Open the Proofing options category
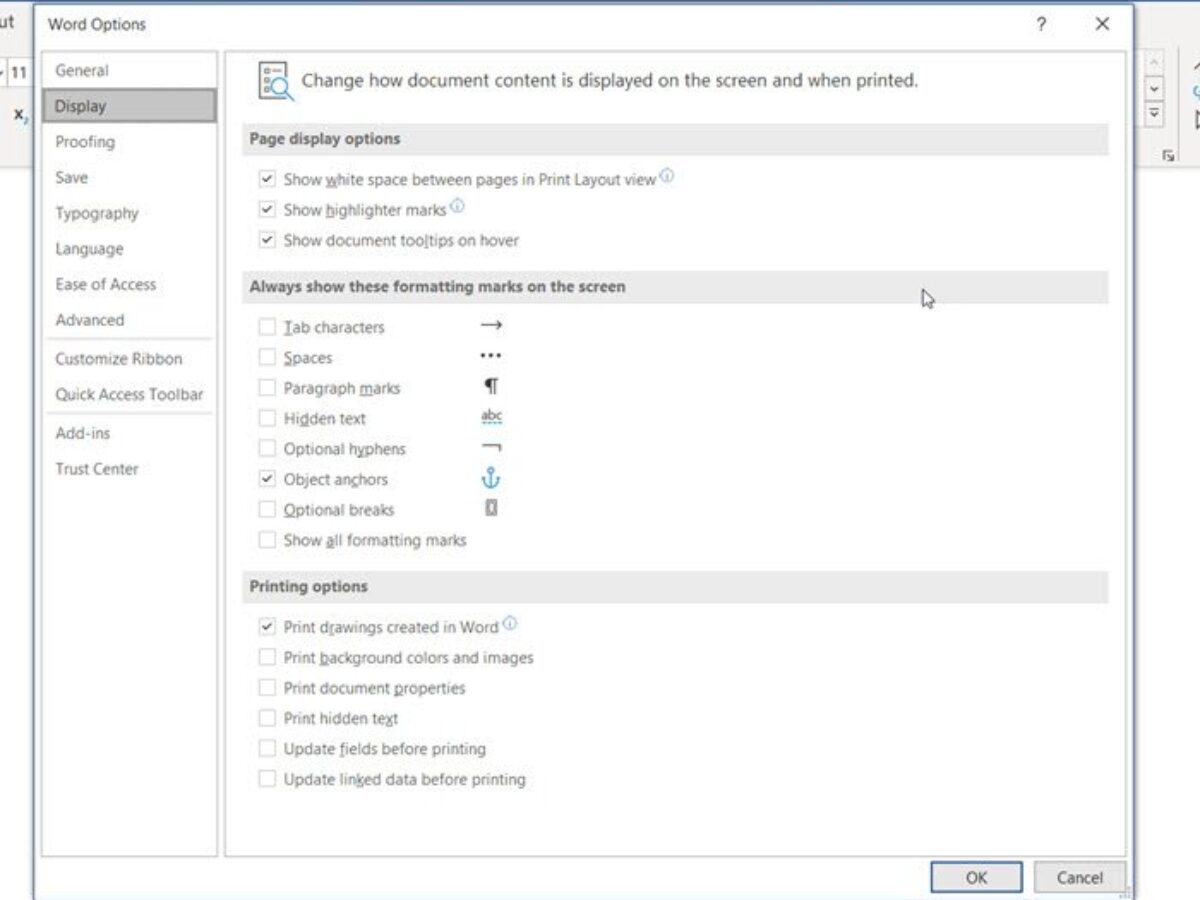Image resolution: width=1200 pixels, height=900 pixels. point(85,142)
